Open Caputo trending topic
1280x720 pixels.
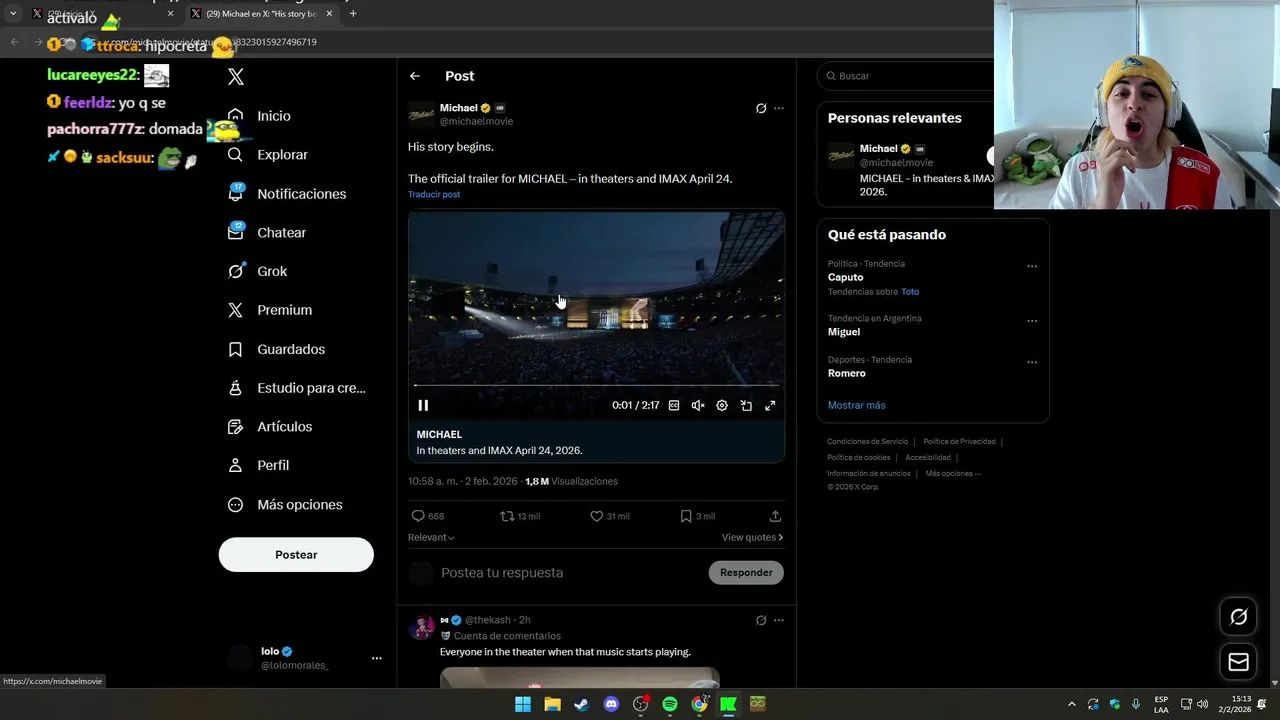[846, 277]
